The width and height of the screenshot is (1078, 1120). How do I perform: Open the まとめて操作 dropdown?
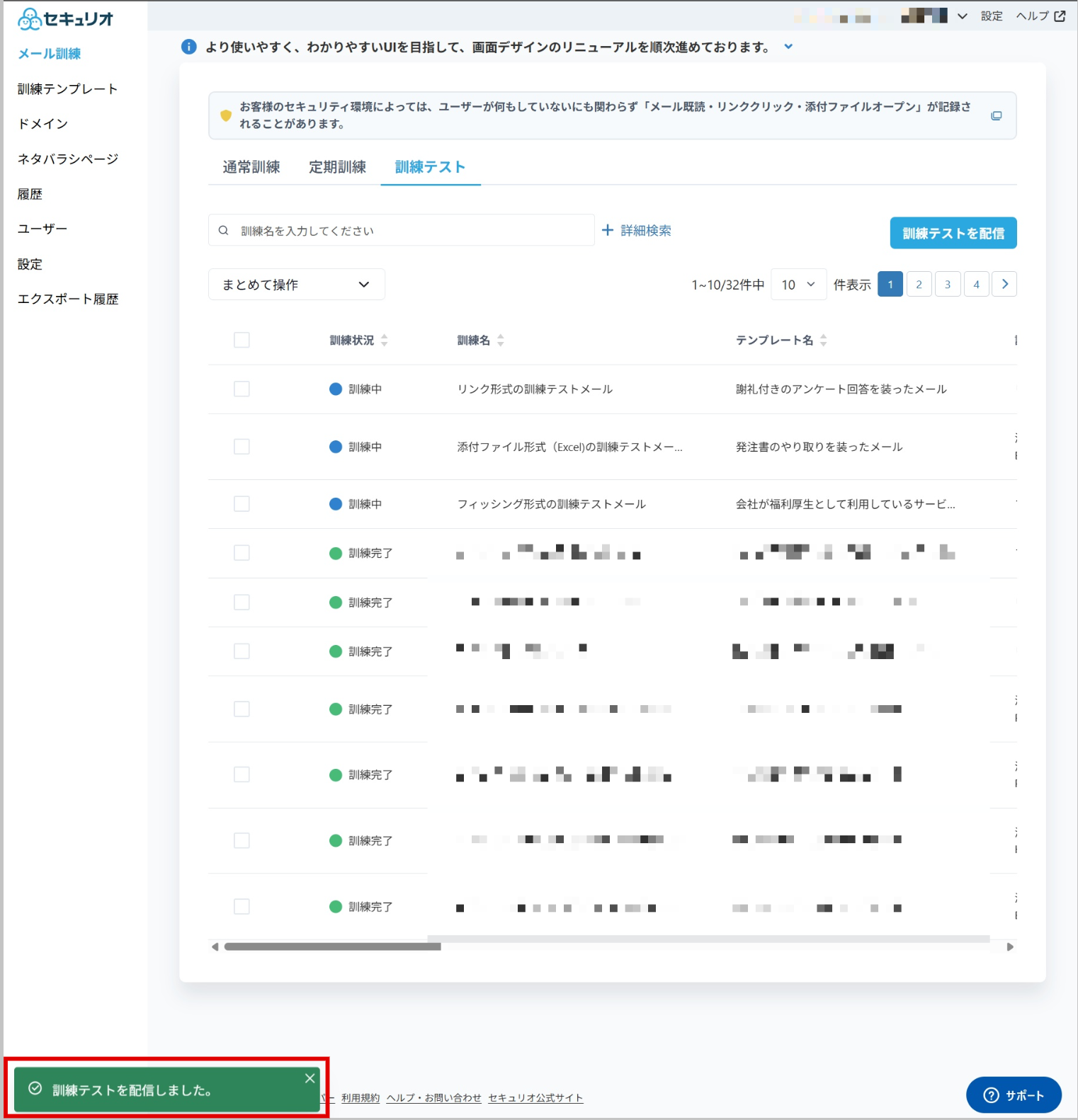[x=297, y=285]
